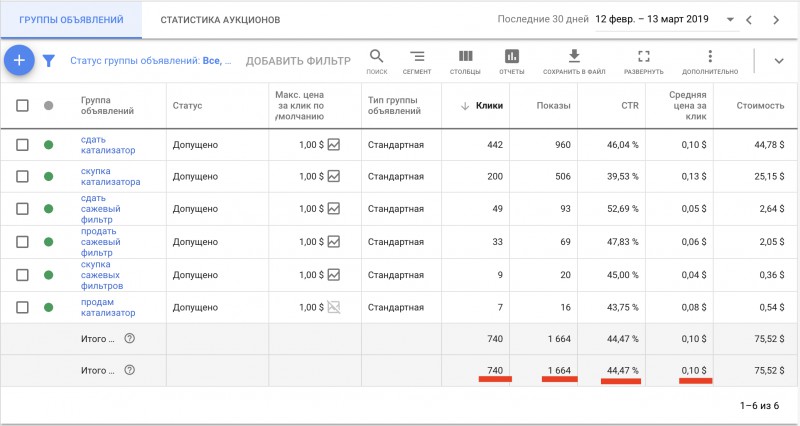Open the Отчеты reports icon
Screen dimensions: 800x426
[512, 57]
